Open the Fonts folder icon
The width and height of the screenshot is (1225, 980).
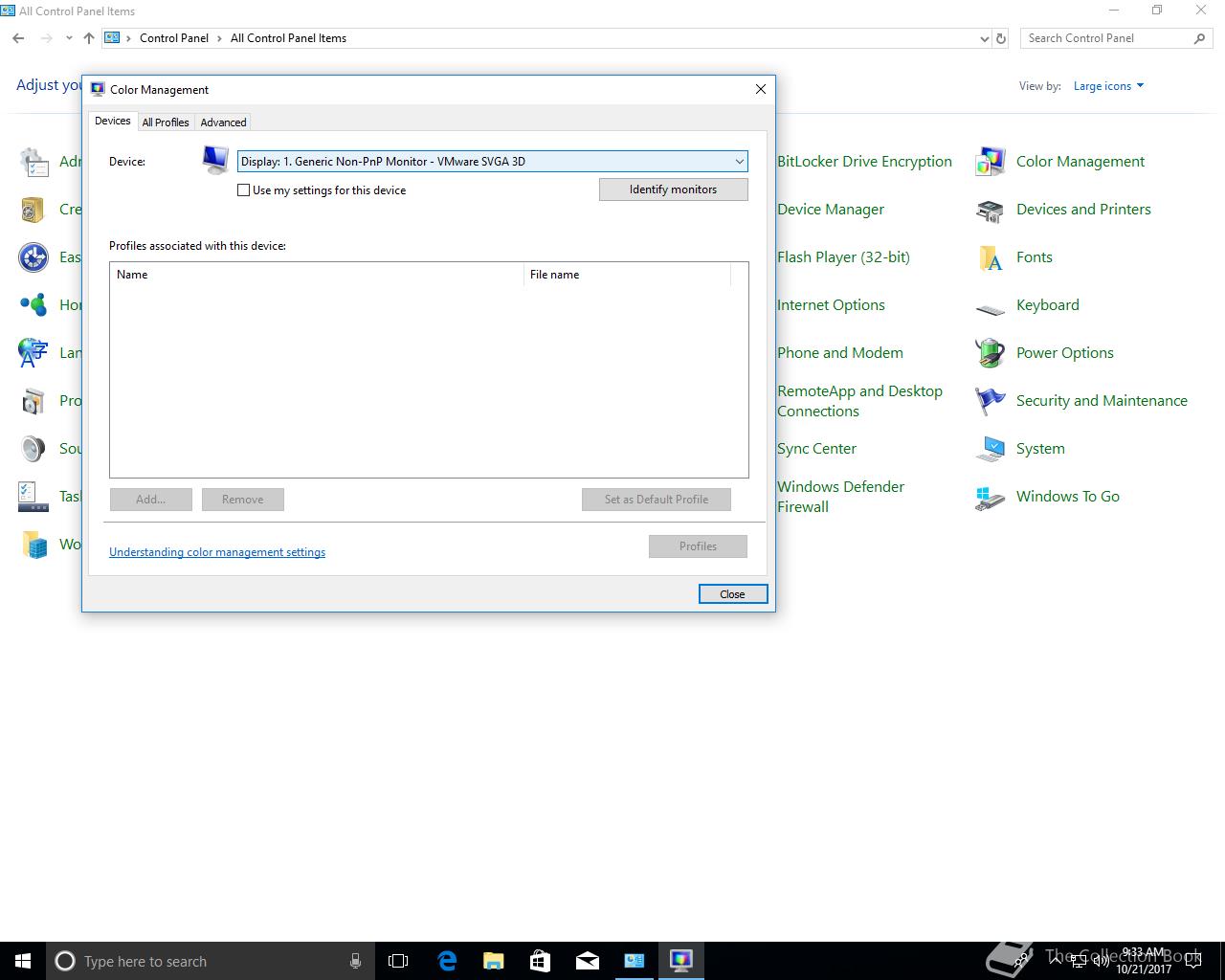tap(990, 257)
